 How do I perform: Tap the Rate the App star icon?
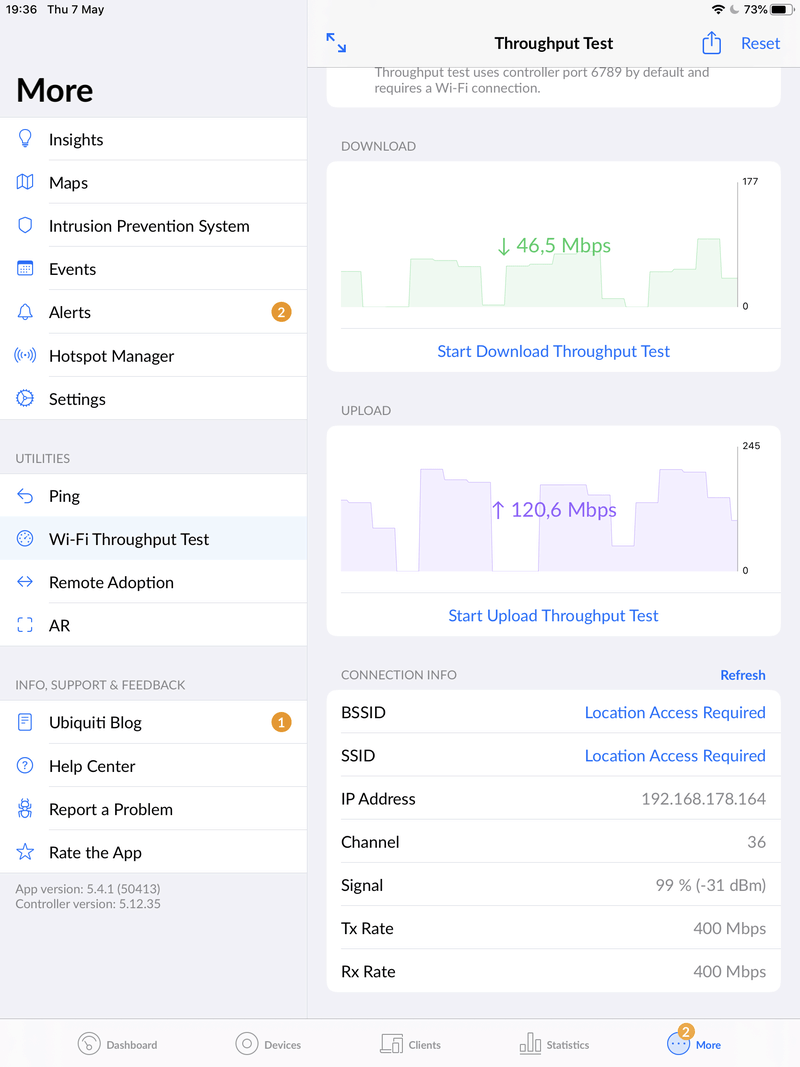(x=25, y=852)
